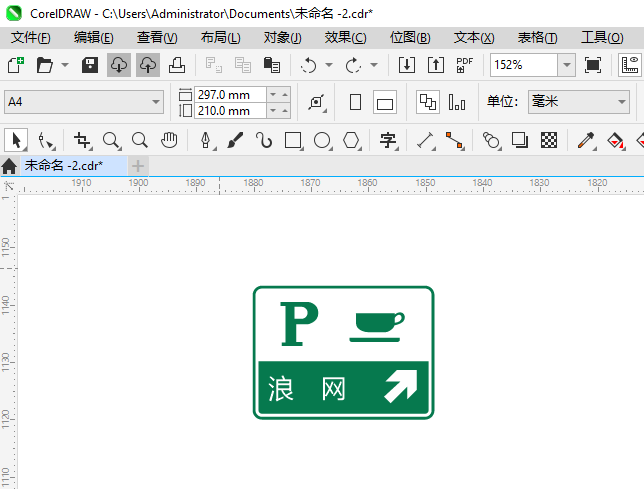Image resolution: width=644 pixels, height=489 pixels.
Task: Open the 位图(B) menu
Action: click(410, 38)
